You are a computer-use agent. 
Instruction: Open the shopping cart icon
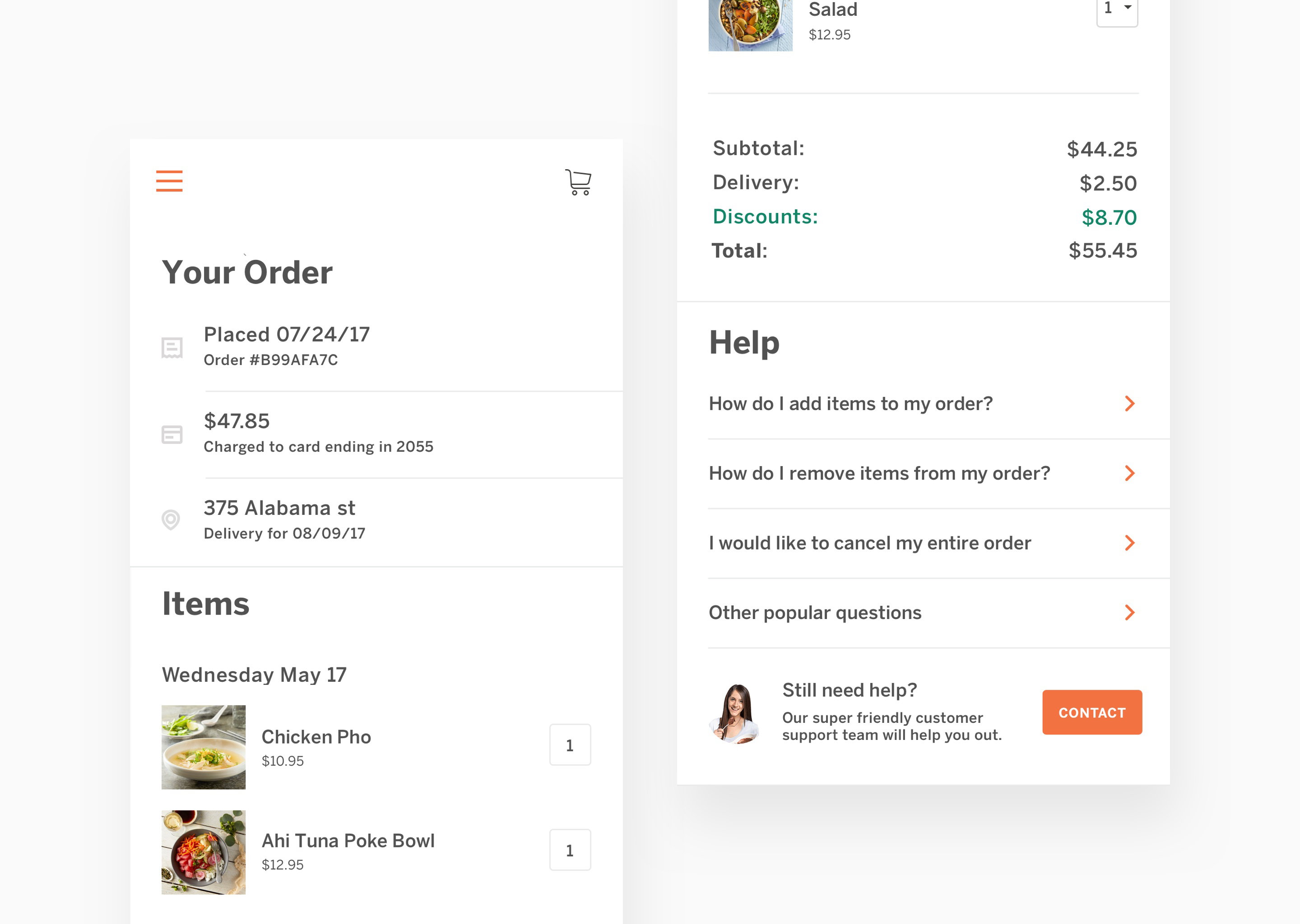click(578, 182)
